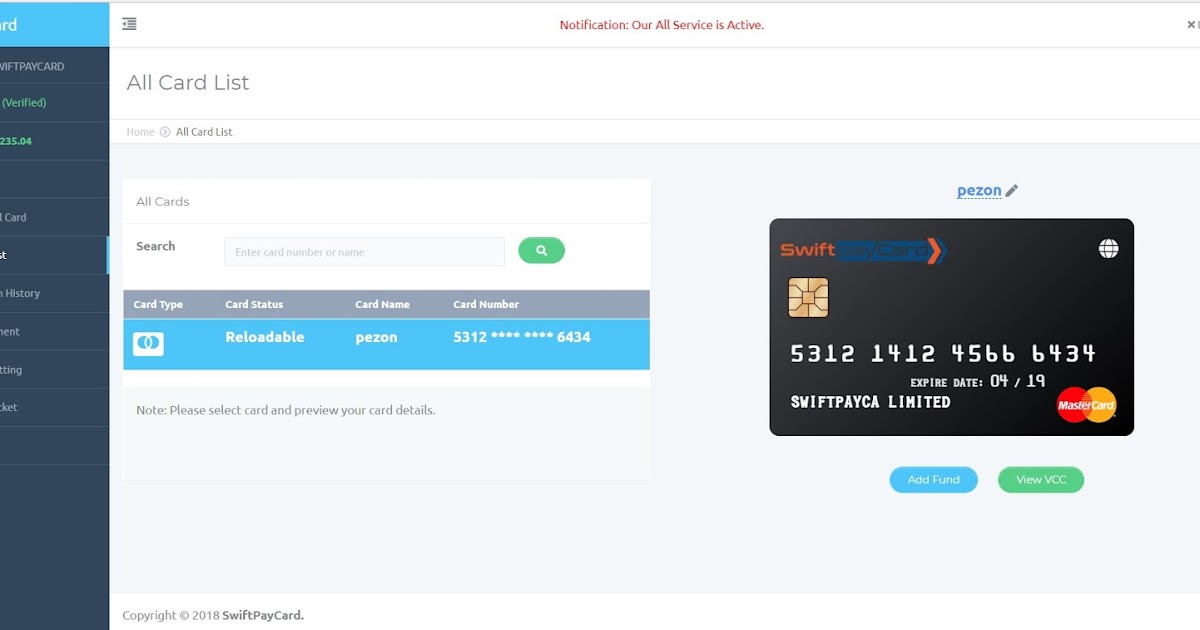1200x630 pixels.
Task: Click the sidebar collapse hamburger icon
Action: pyautogui.click(x=129, y=23)
